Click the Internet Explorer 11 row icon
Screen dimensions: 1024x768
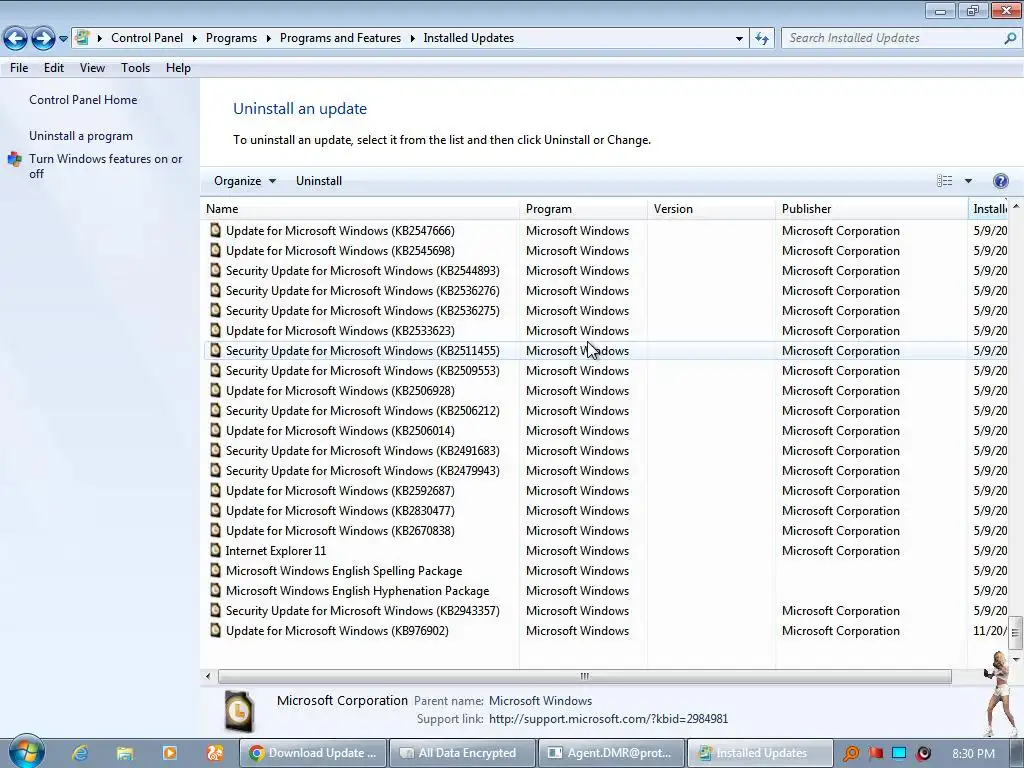click(216, 551)
